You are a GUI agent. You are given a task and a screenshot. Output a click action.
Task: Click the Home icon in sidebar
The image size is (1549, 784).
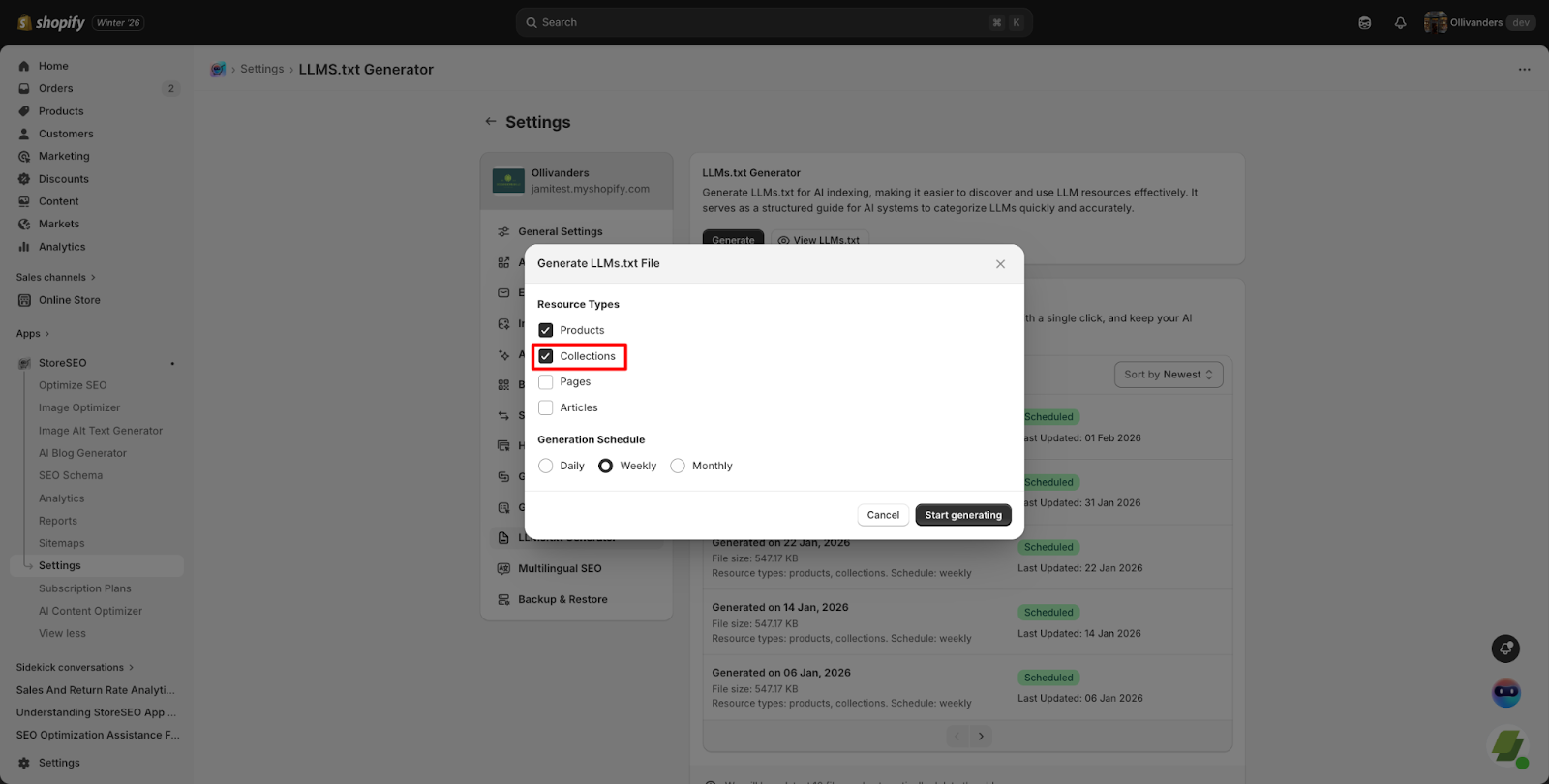click(24, 66)
